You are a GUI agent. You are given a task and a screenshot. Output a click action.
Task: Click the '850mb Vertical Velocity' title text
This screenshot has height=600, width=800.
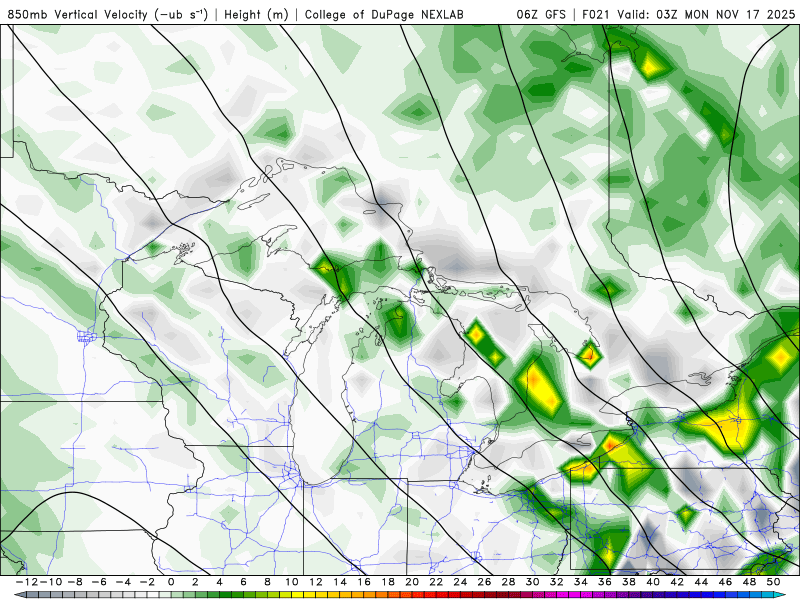point(78,14)
